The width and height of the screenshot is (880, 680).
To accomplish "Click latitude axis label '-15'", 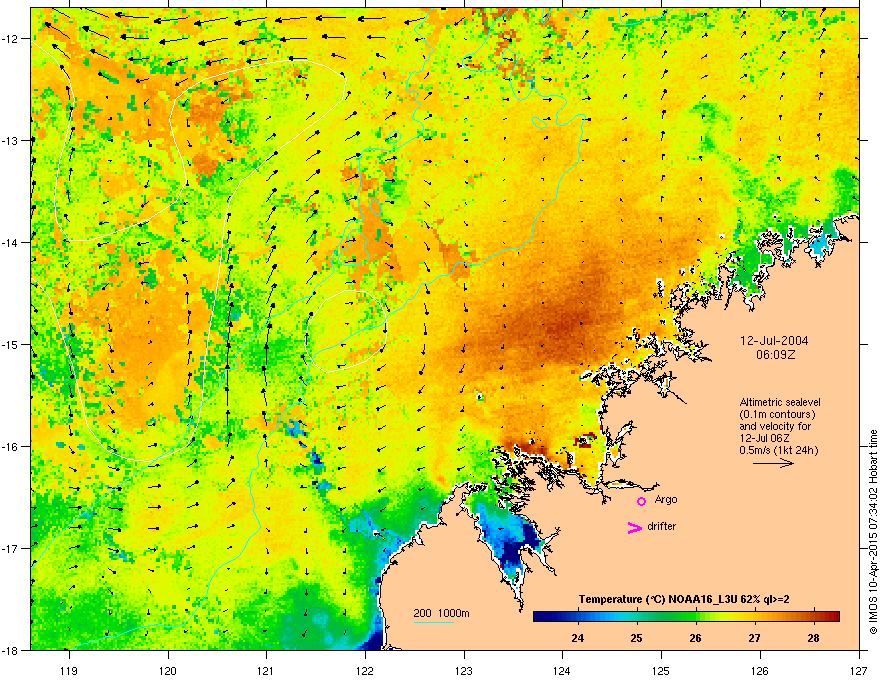I will (x=11, y=344).
